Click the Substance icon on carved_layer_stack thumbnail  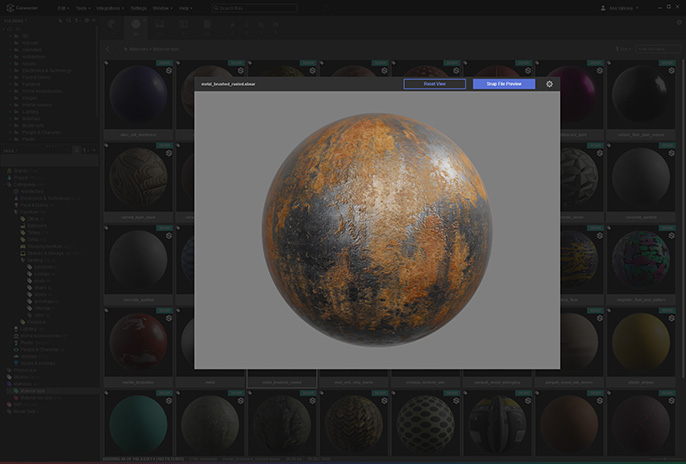169,153
